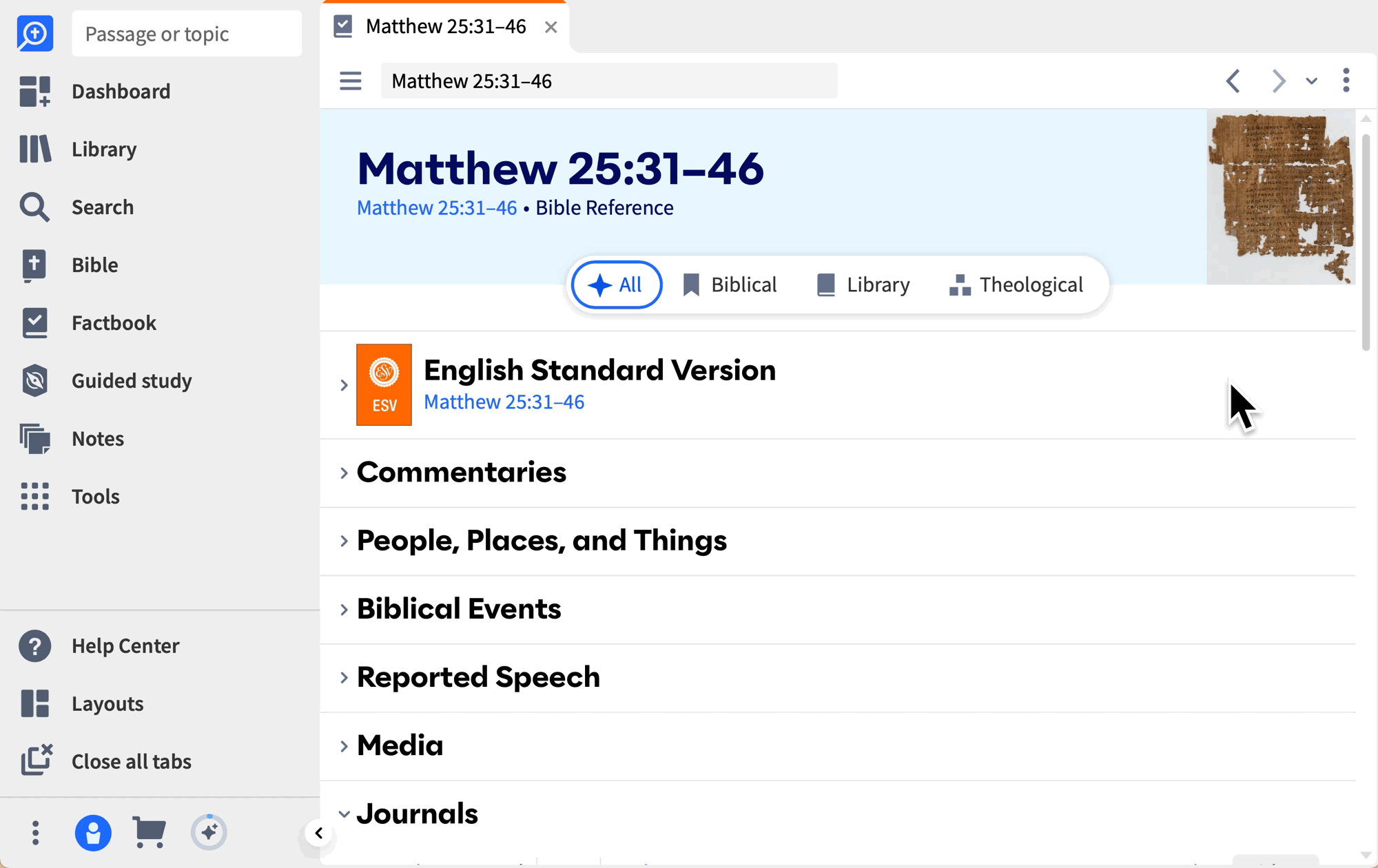
Task: Click the blue user account icon
Action: tap(93, 833)
